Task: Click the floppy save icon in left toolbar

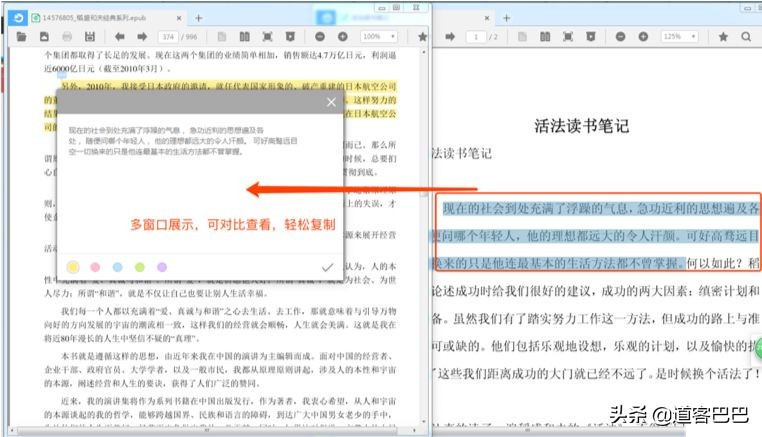Action: click(x=90, y=36)
